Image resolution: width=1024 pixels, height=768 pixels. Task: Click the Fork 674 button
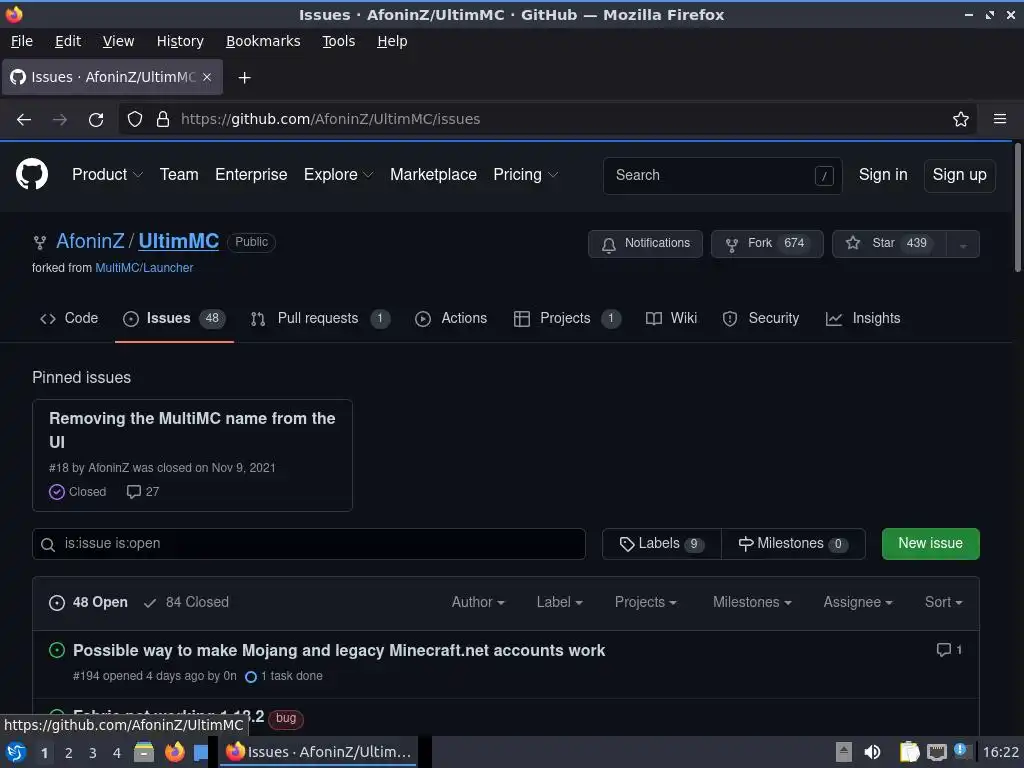click(767, 244)
